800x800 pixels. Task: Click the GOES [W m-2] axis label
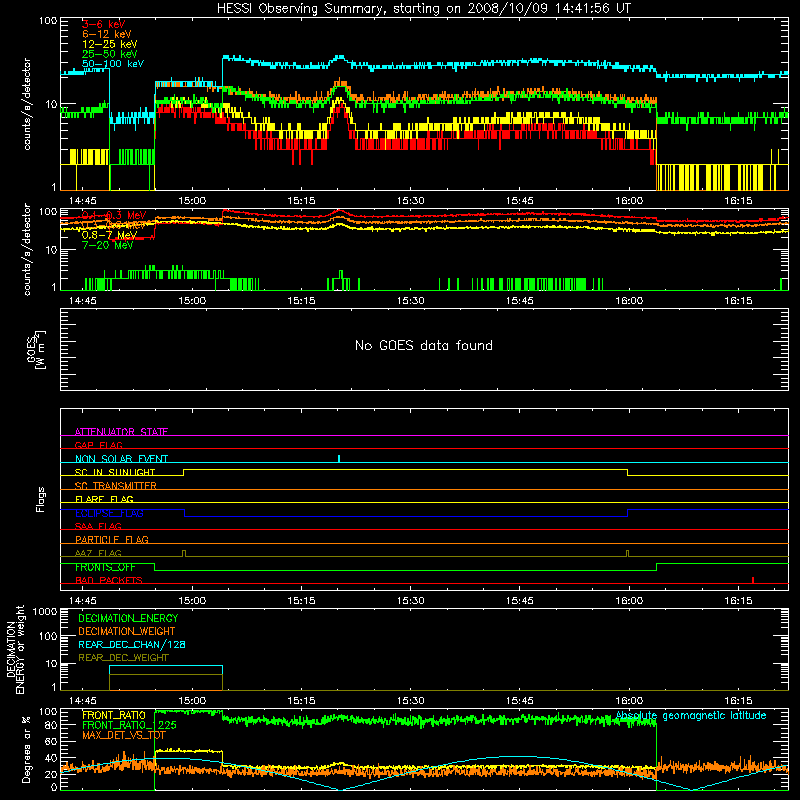pyautogui.click(x=36, y=349)
